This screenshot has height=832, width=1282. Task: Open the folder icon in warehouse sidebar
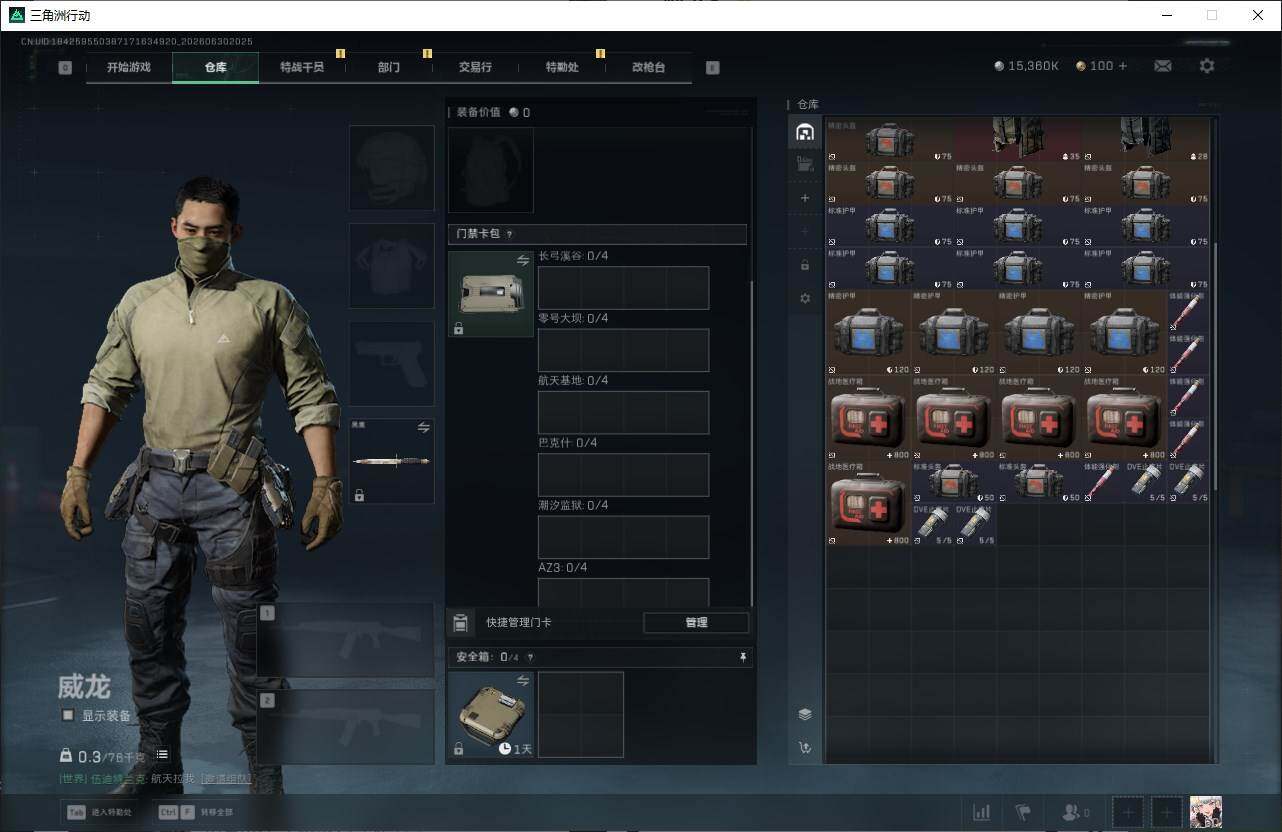coord(804,164)
